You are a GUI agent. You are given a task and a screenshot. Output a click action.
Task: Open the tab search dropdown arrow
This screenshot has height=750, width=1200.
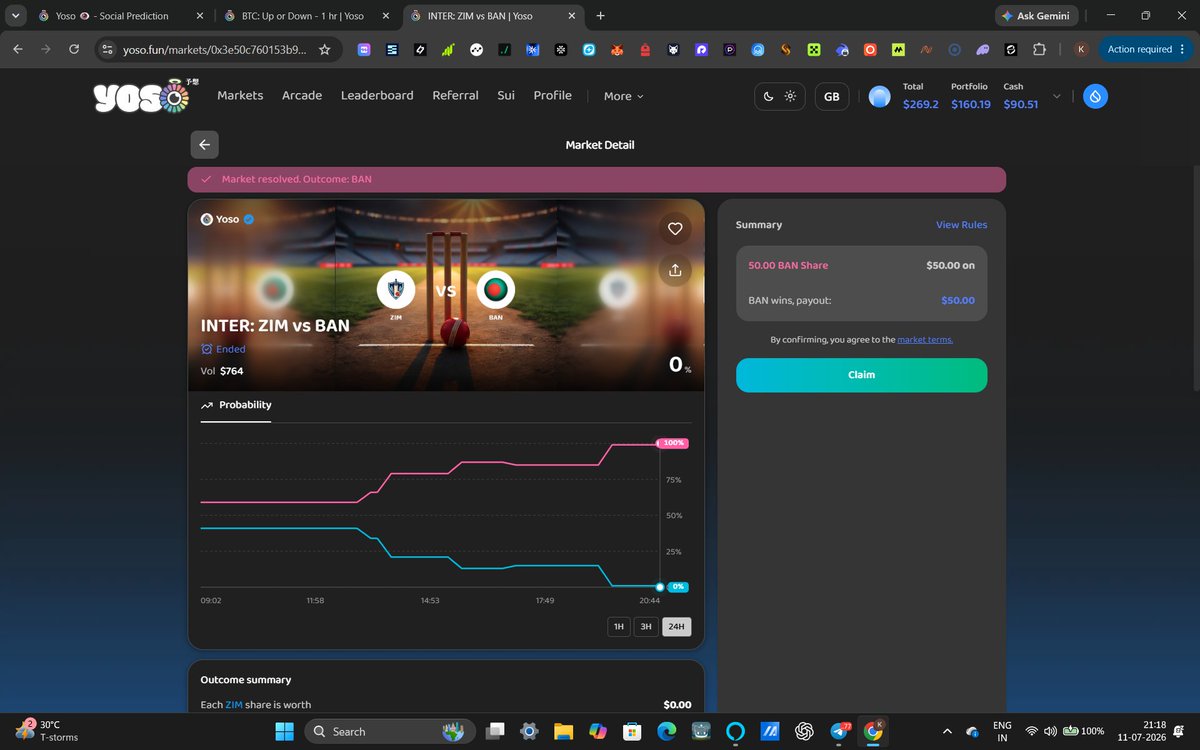coord(15,16)
